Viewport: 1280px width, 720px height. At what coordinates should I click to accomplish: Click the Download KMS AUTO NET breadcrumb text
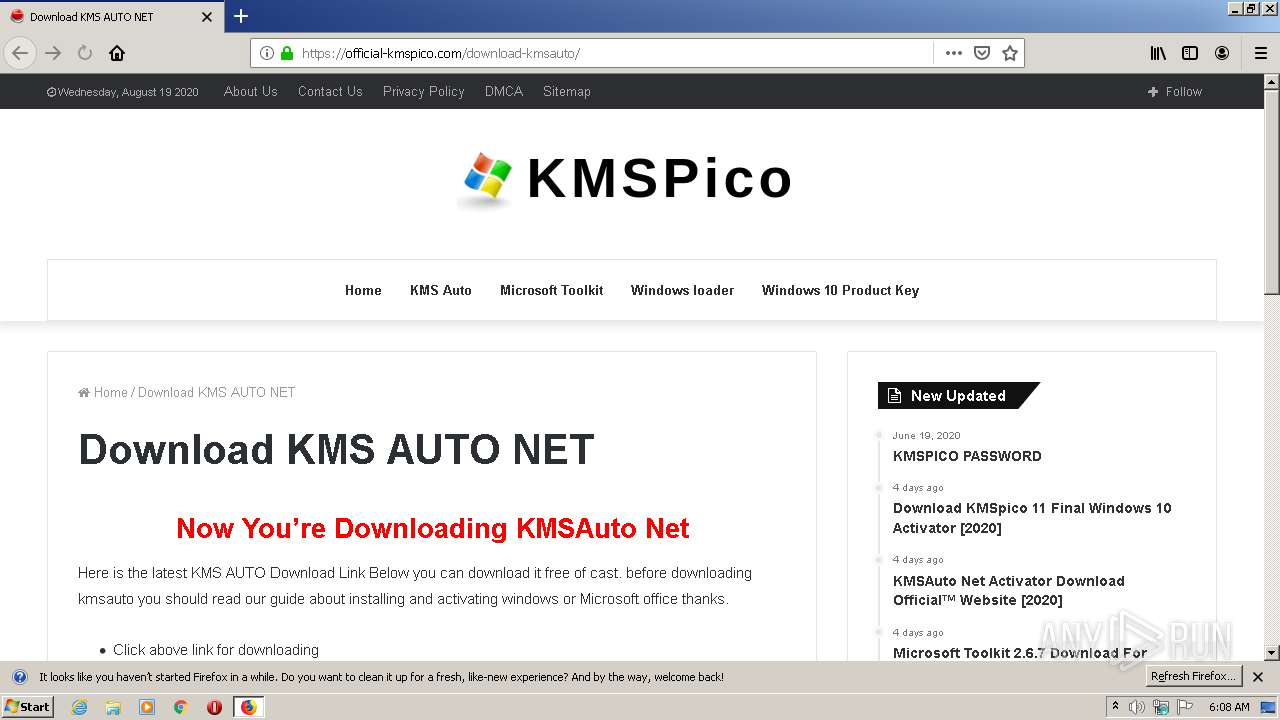coord(217,392)
